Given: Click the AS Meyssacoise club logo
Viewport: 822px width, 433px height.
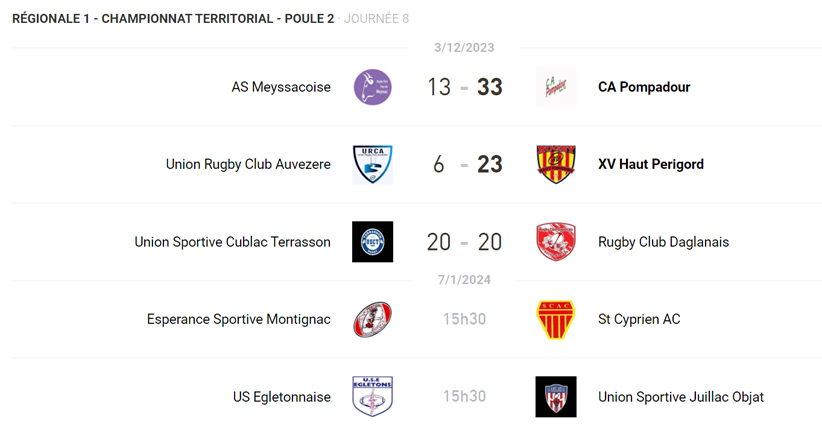Looking at the screenshot, I should [372, 87].
